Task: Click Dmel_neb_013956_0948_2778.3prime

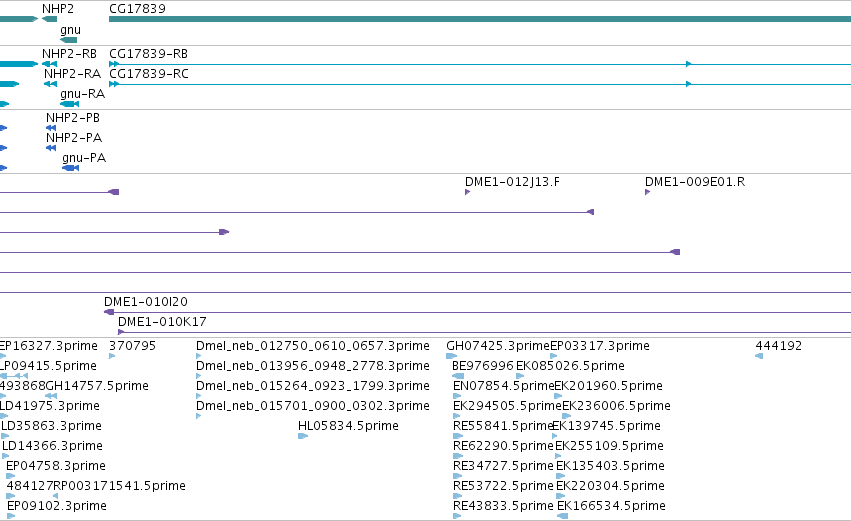Action: tap(313, 366)
